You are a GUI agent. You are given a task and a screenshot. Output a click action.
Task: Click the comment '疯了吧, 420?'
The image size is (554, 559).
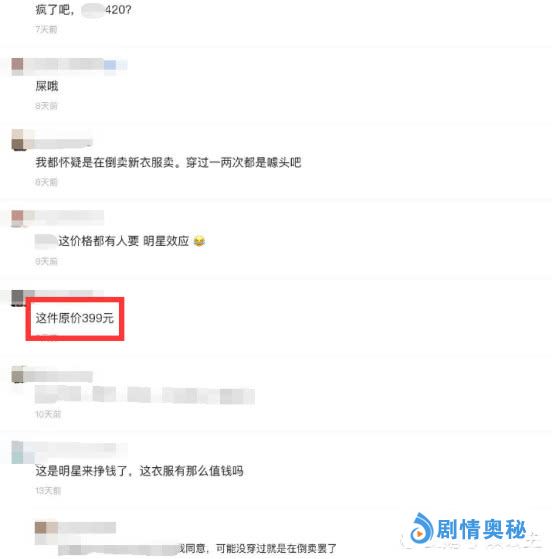83,10
